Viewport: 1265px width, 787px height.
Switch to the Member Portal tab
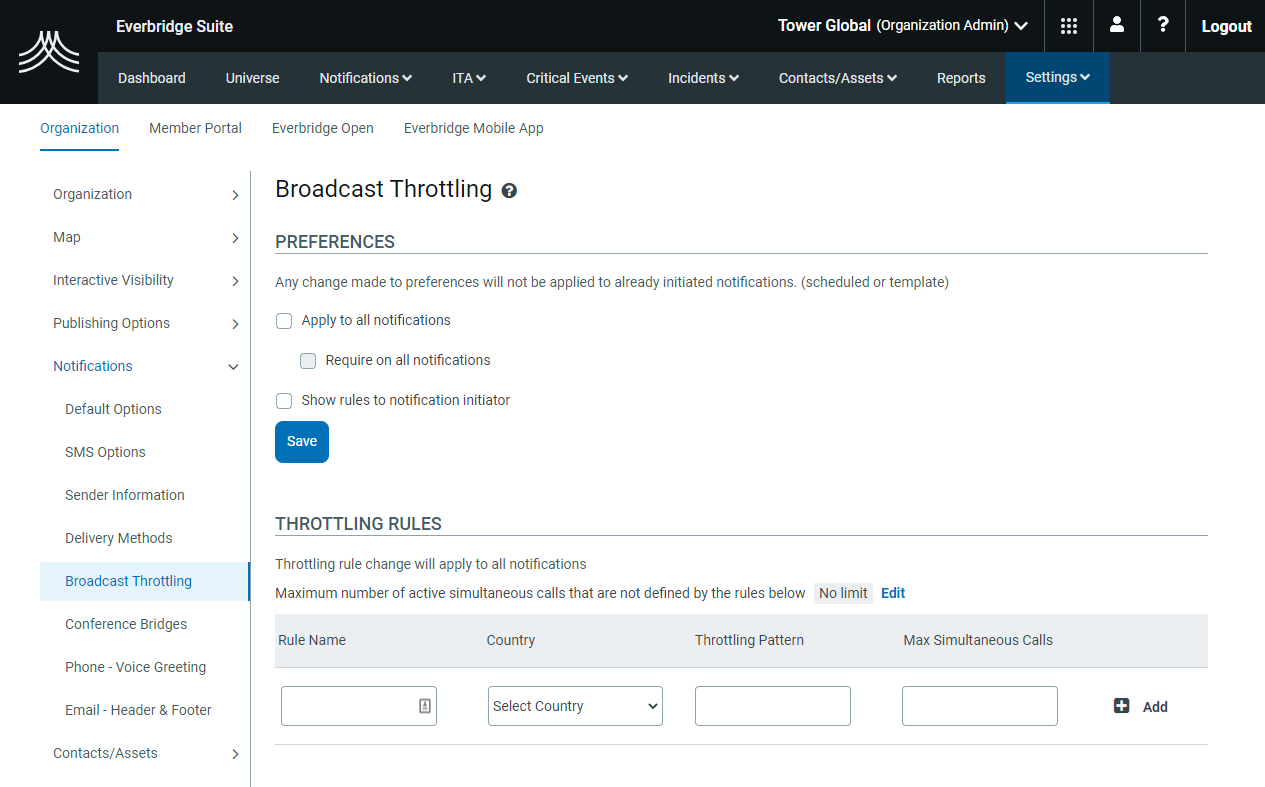(x=195, y=128)
